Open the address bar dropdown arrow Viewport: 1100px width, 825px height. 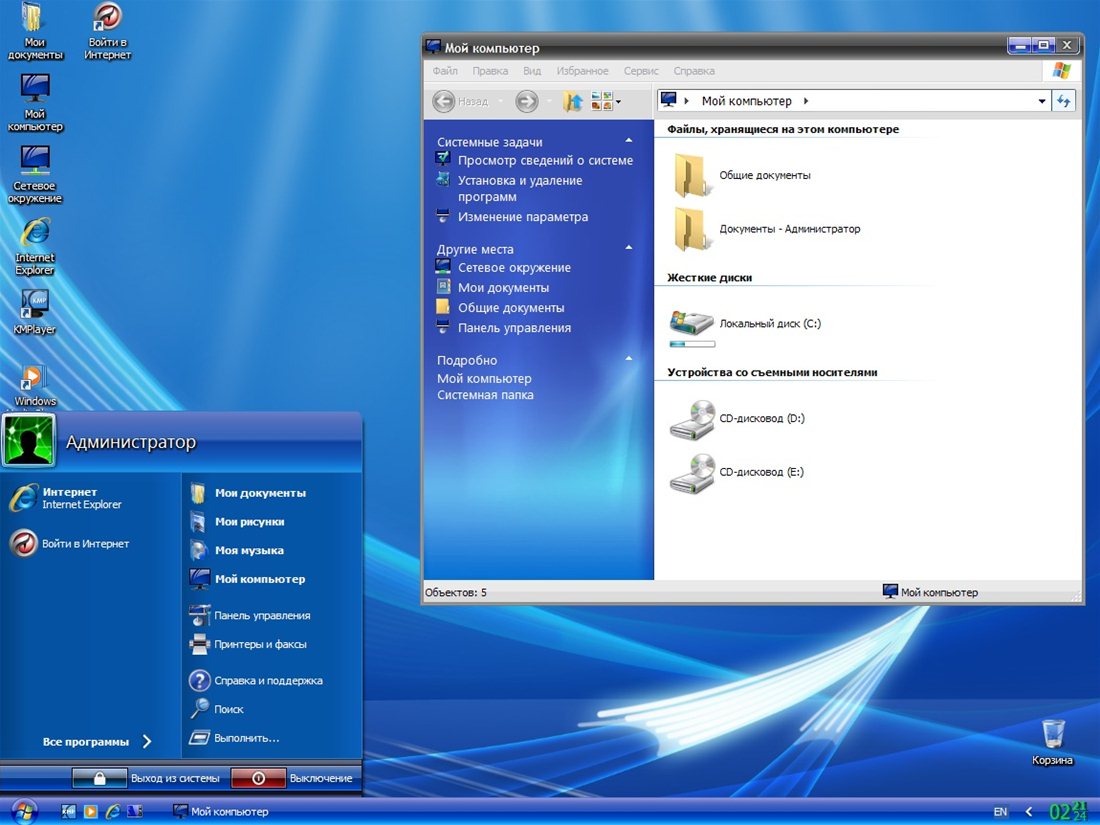pos(1042,101)
